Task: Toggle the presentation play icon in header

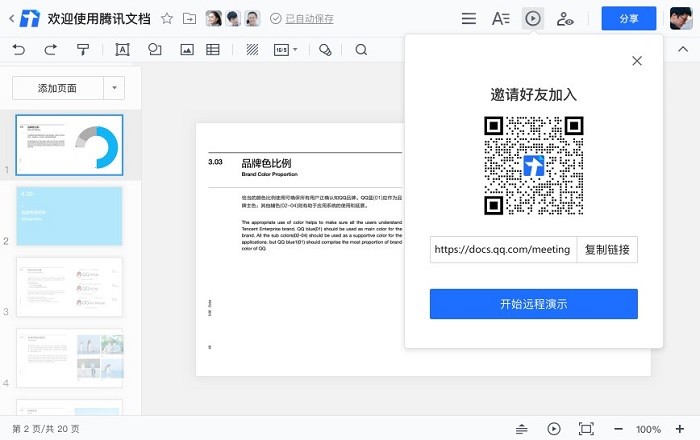Action: point(533,18)
